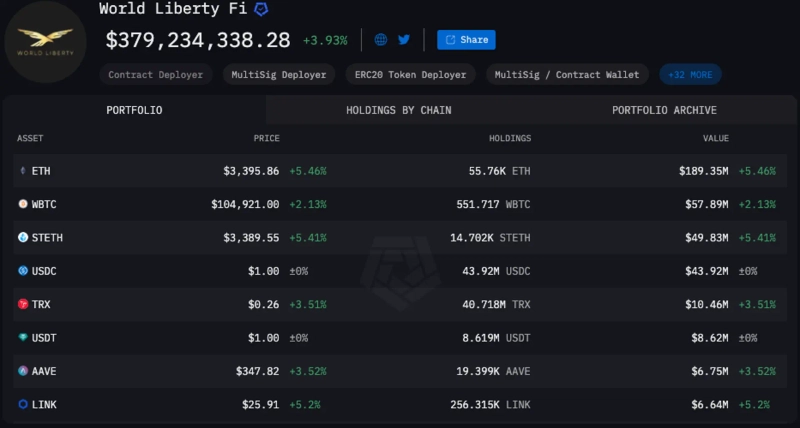Select the ERC20 Token Deployer tag
800x428 pixels.
[x=410, y=74]
